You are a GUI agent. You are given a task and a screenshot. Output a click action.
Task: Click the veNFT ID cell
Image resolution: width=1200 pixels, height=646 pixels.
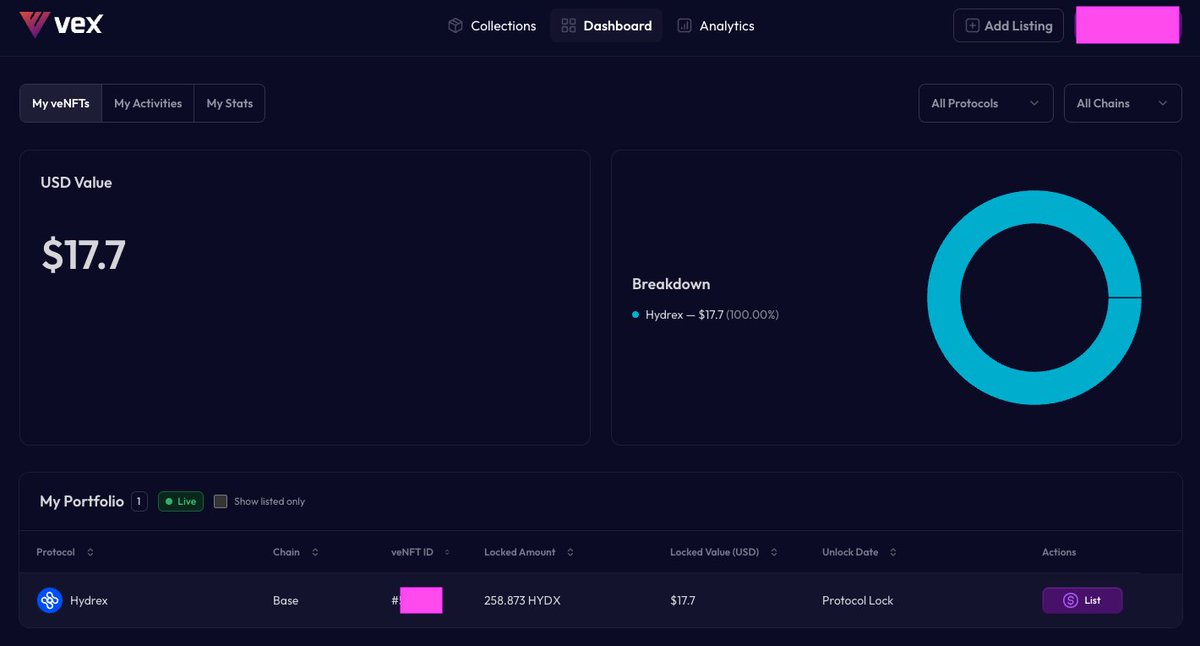tap(417, 601)
